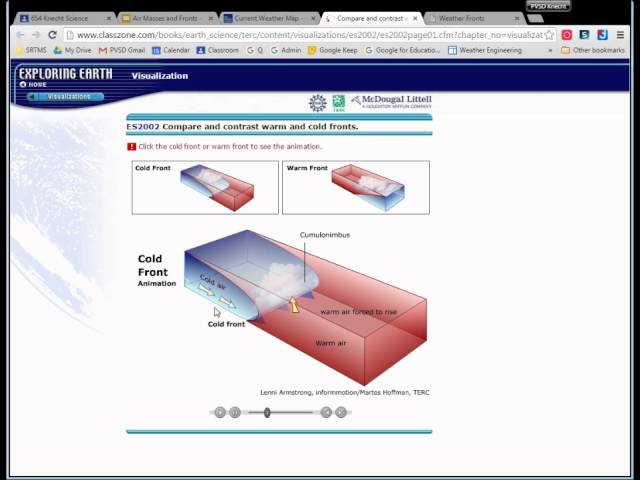The image size is (640, 480).
Task: Open the Classroom bookmark
Action: [218, 50]
